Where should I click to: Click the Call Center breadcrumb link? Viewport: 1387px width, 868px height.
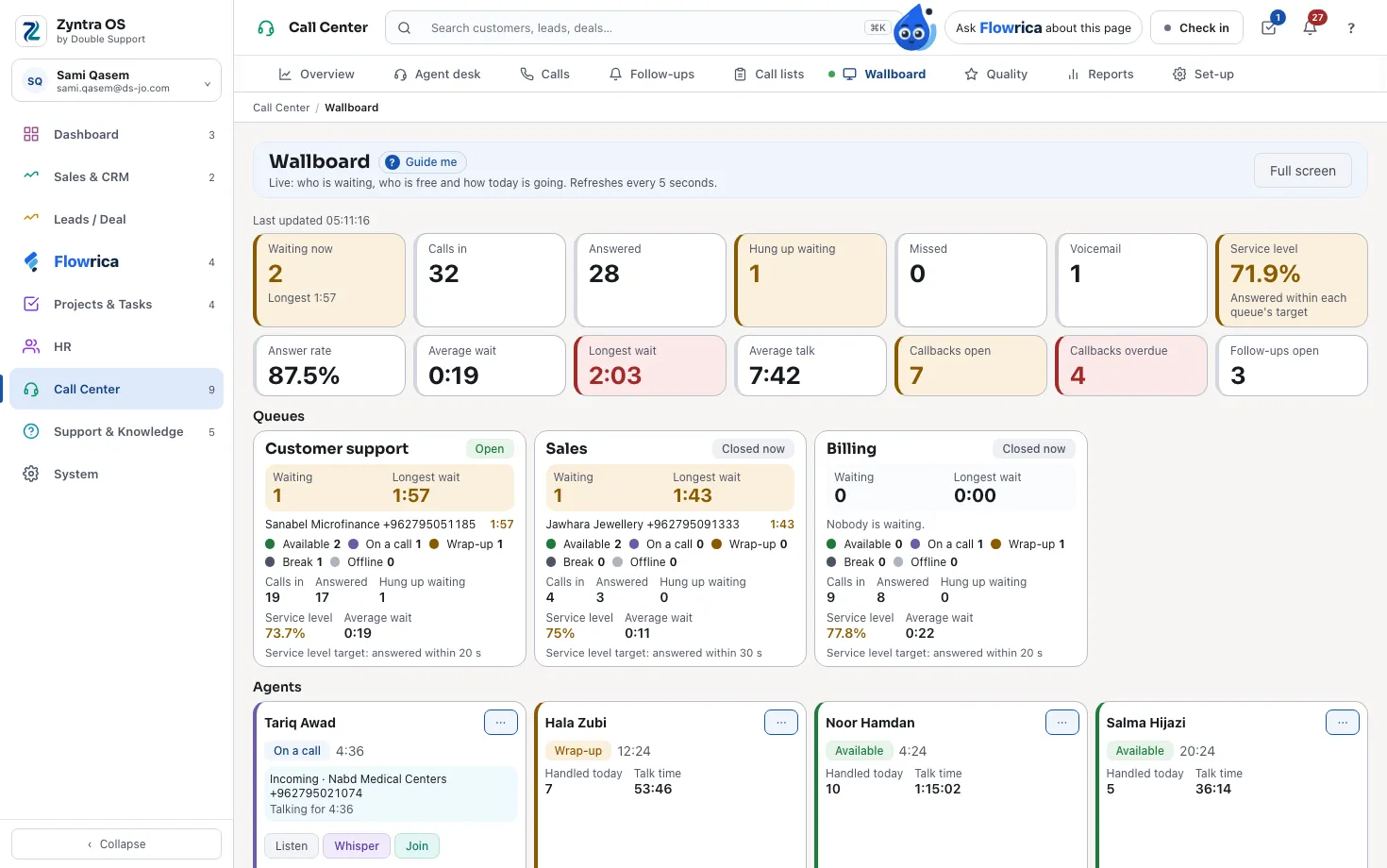click(281, 108)
